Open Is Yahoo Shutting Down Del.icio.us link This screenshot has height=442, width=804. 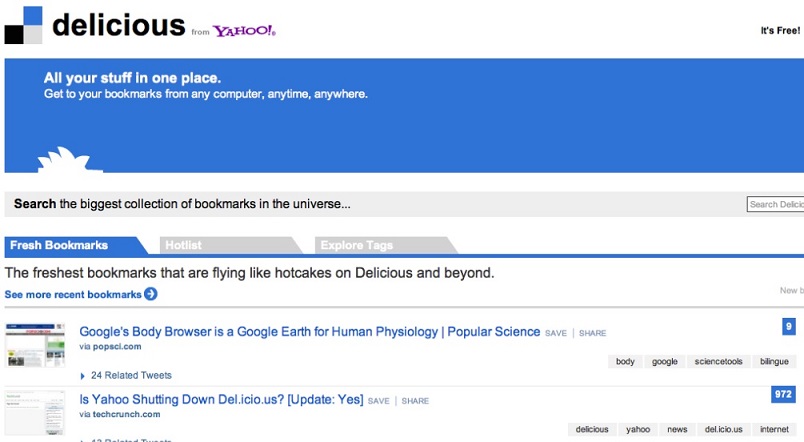[x=221, y=399]
